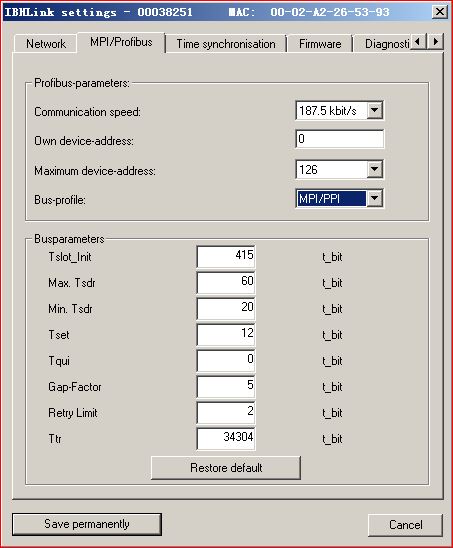Click Save permanently
453x548 pixels.
(x=87, y=524)
